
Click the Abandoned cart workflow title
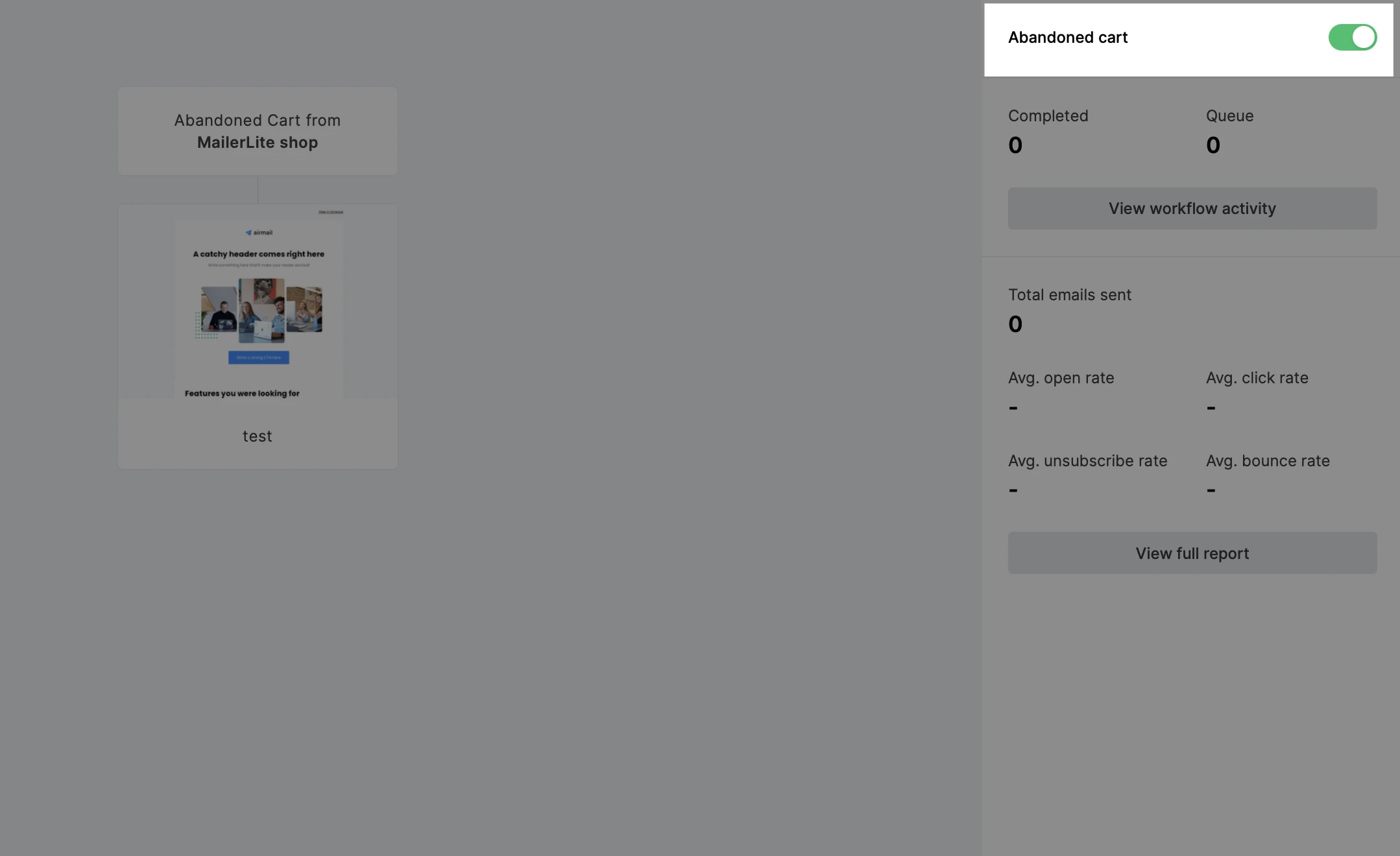[x=1068, y=37]
